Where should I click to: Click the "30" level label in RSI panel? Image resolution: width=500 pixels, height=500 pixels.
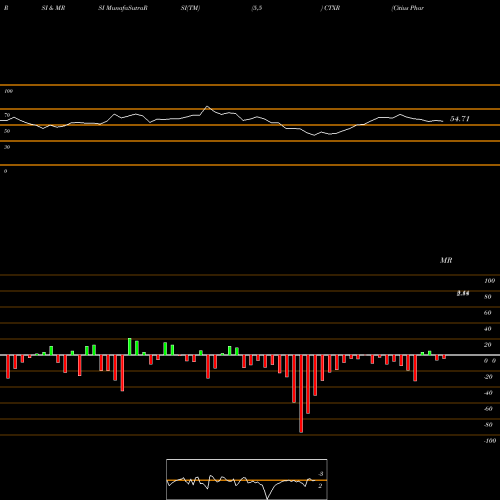pyautogui.click(x=7, y=147)
